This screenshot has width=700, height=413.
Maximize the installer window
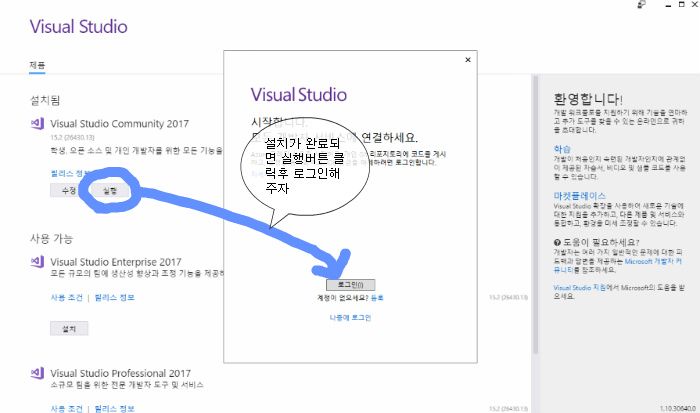coord(681,4)
